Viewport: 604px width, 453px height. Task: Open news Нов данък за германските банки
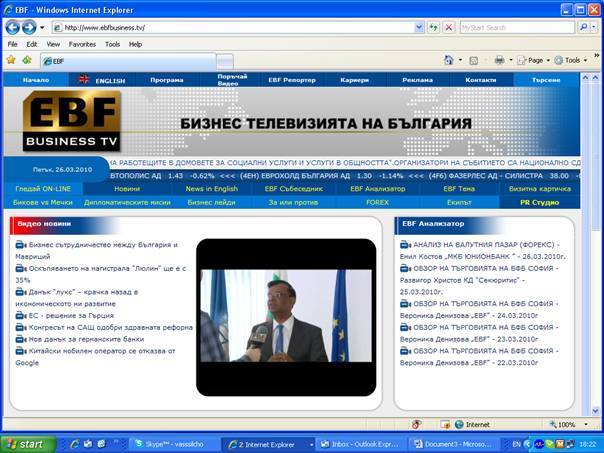(x=86, y=339)
